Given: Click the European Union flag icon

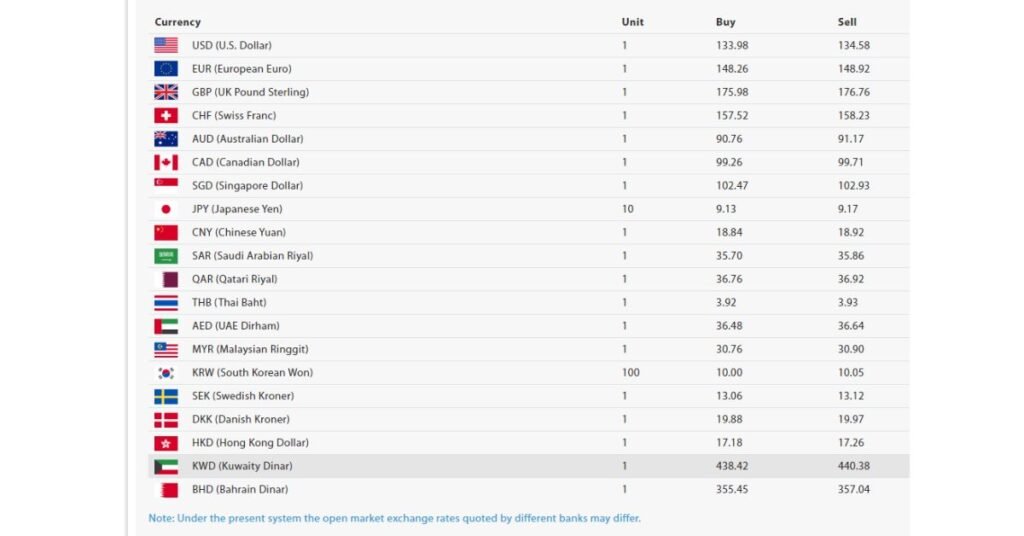Looking at the screenshot, I should [166, 69].
